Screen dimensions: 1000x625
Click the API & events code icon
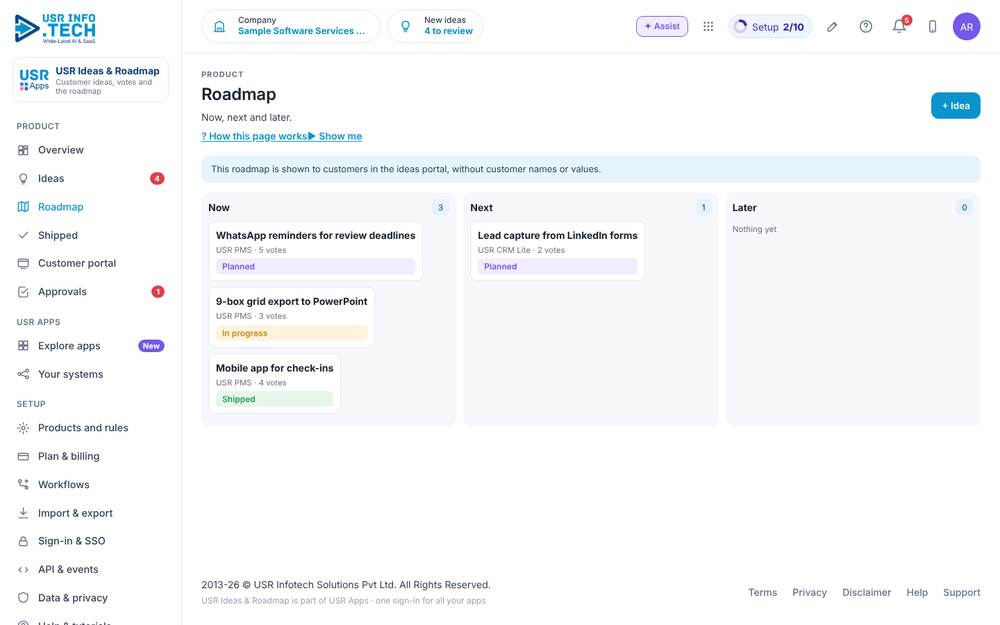click(x=23, y=570)
